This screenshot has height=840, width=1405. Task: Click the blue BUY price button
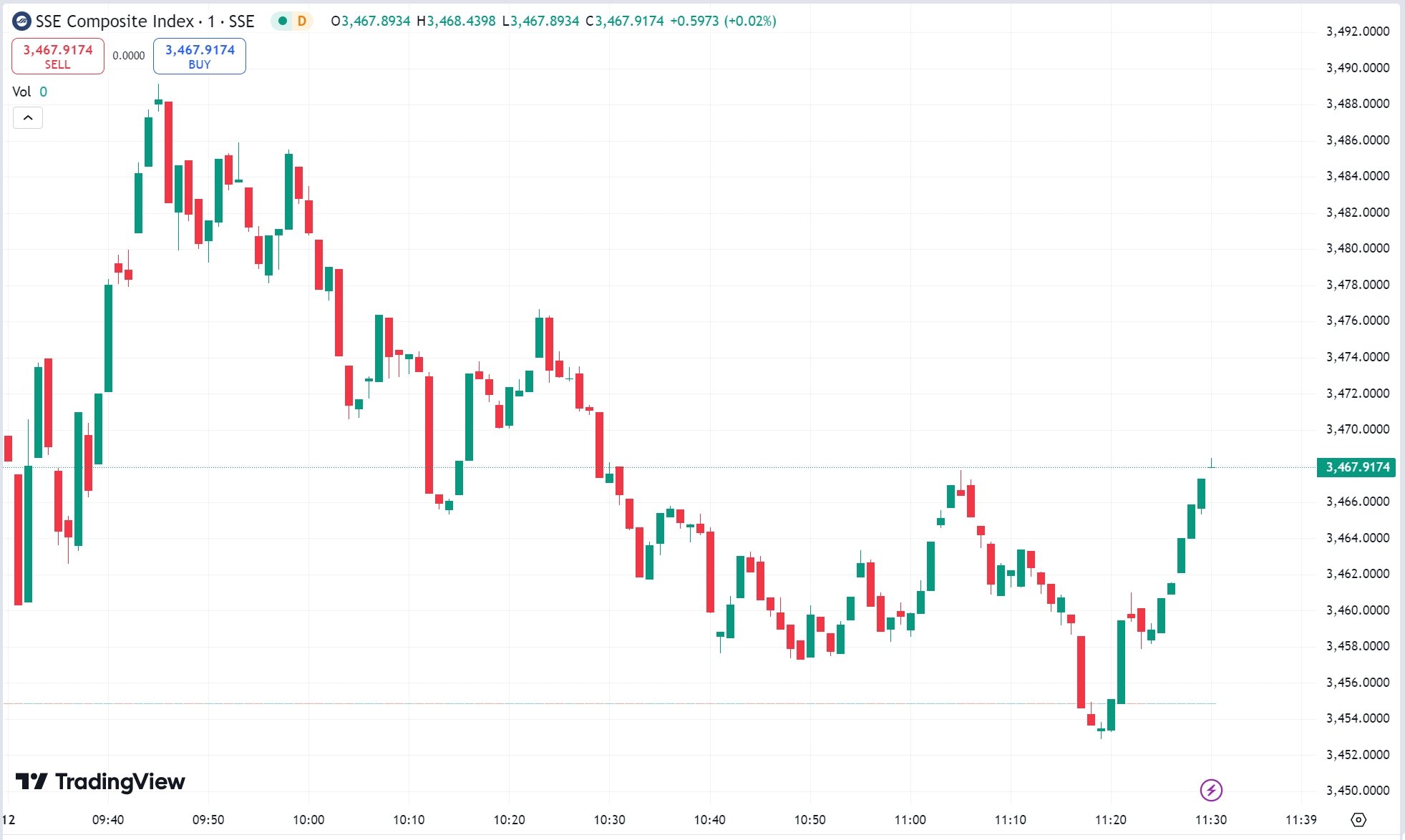[x=200, y=56]
